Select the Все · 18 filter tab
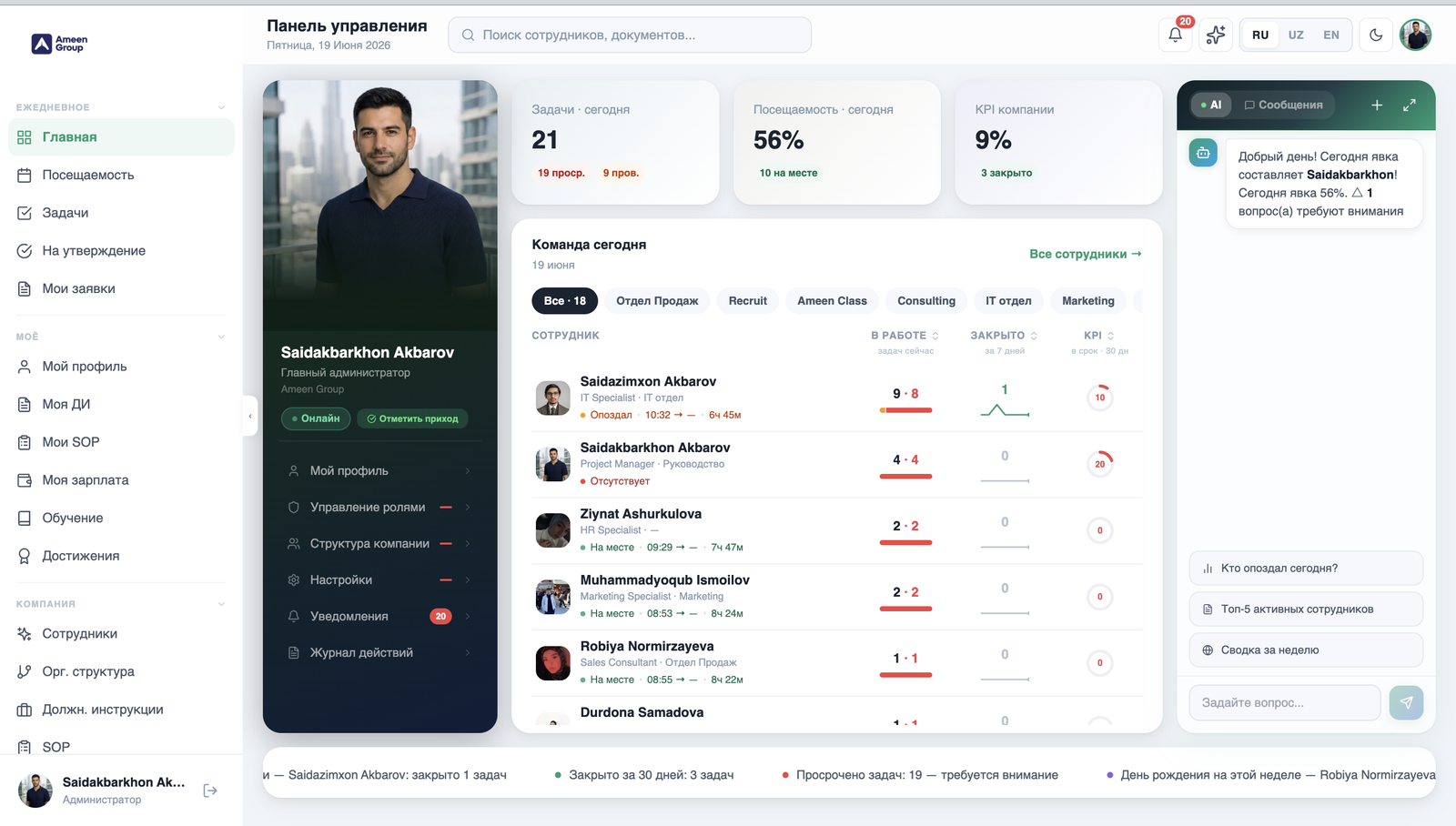Viewport: 1456px width, 826px height. (x=565, y=301)
